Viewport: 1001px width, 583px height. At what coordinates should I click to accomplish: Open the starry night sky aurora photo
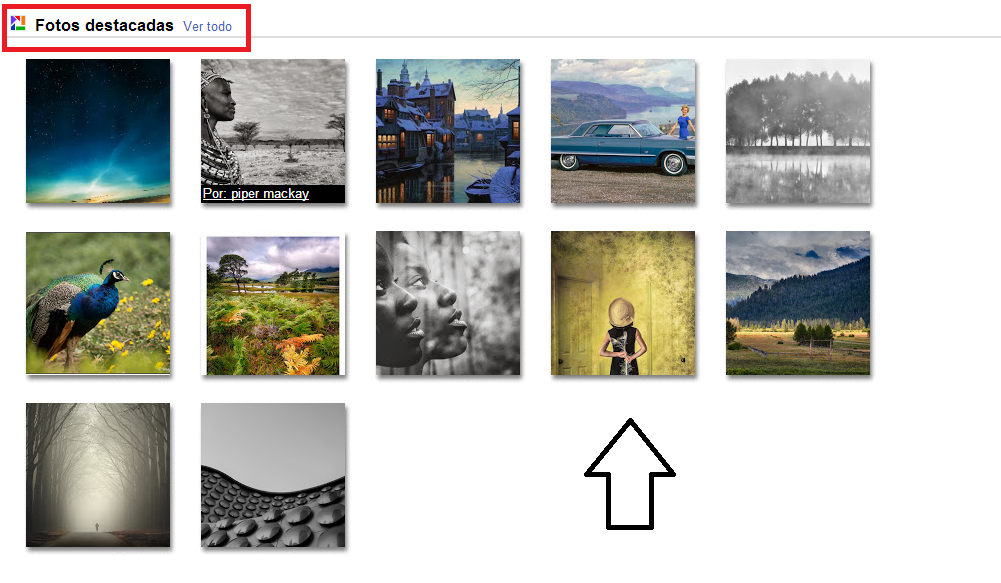(x=98, y=131)
